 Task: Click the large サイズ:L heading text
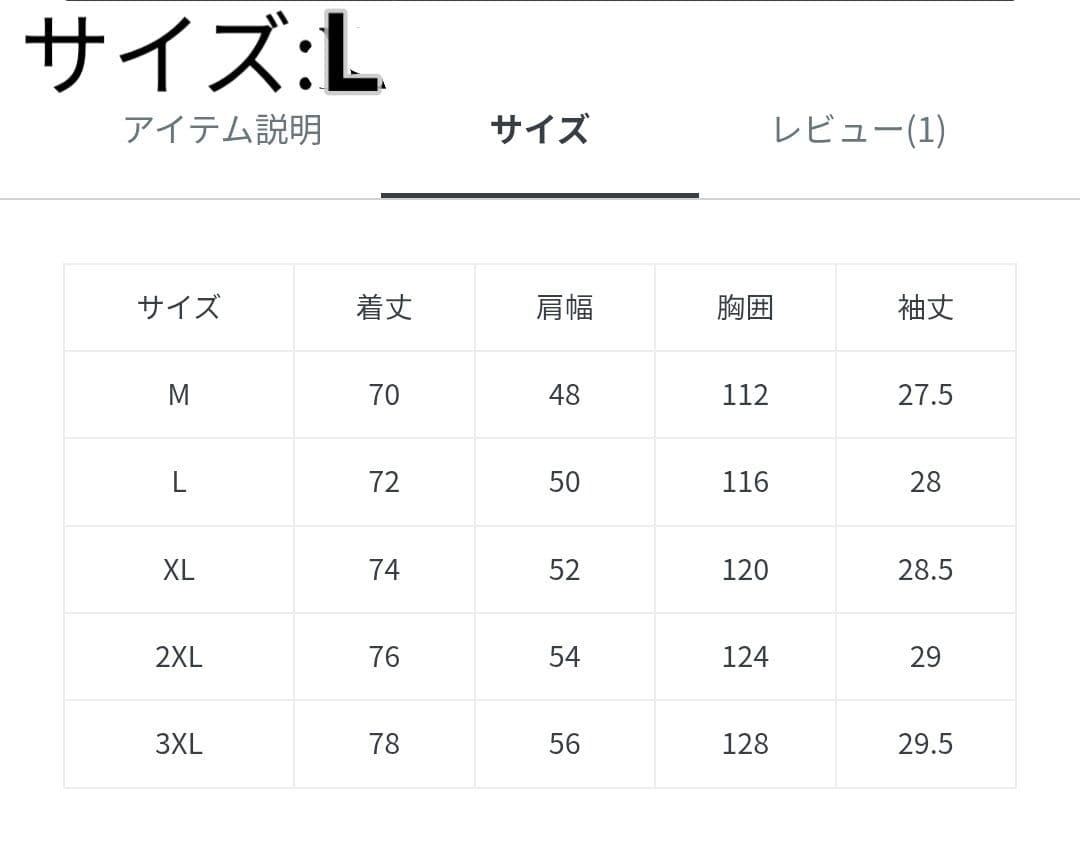[x=202, y=55]
